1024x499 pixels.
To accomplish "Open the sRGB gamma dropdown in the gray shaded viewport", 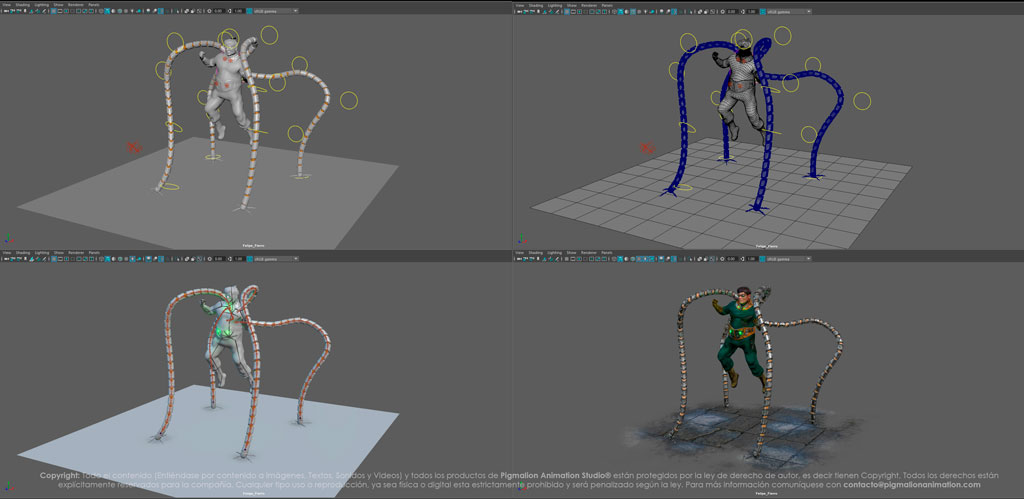I will [x=276, y=11].
